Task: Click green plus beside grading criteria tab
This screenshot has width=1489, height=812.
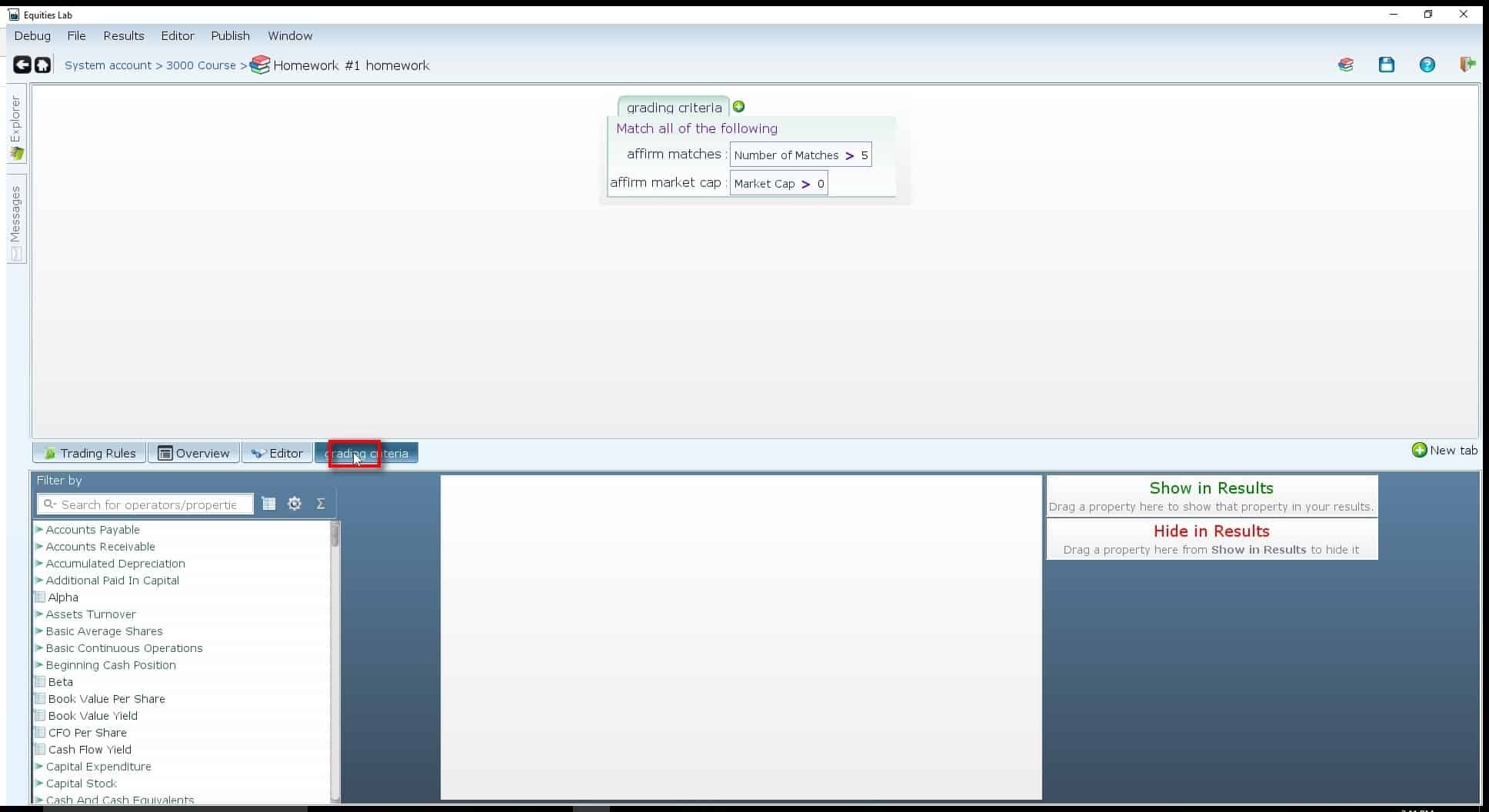Action: [738, 107]
